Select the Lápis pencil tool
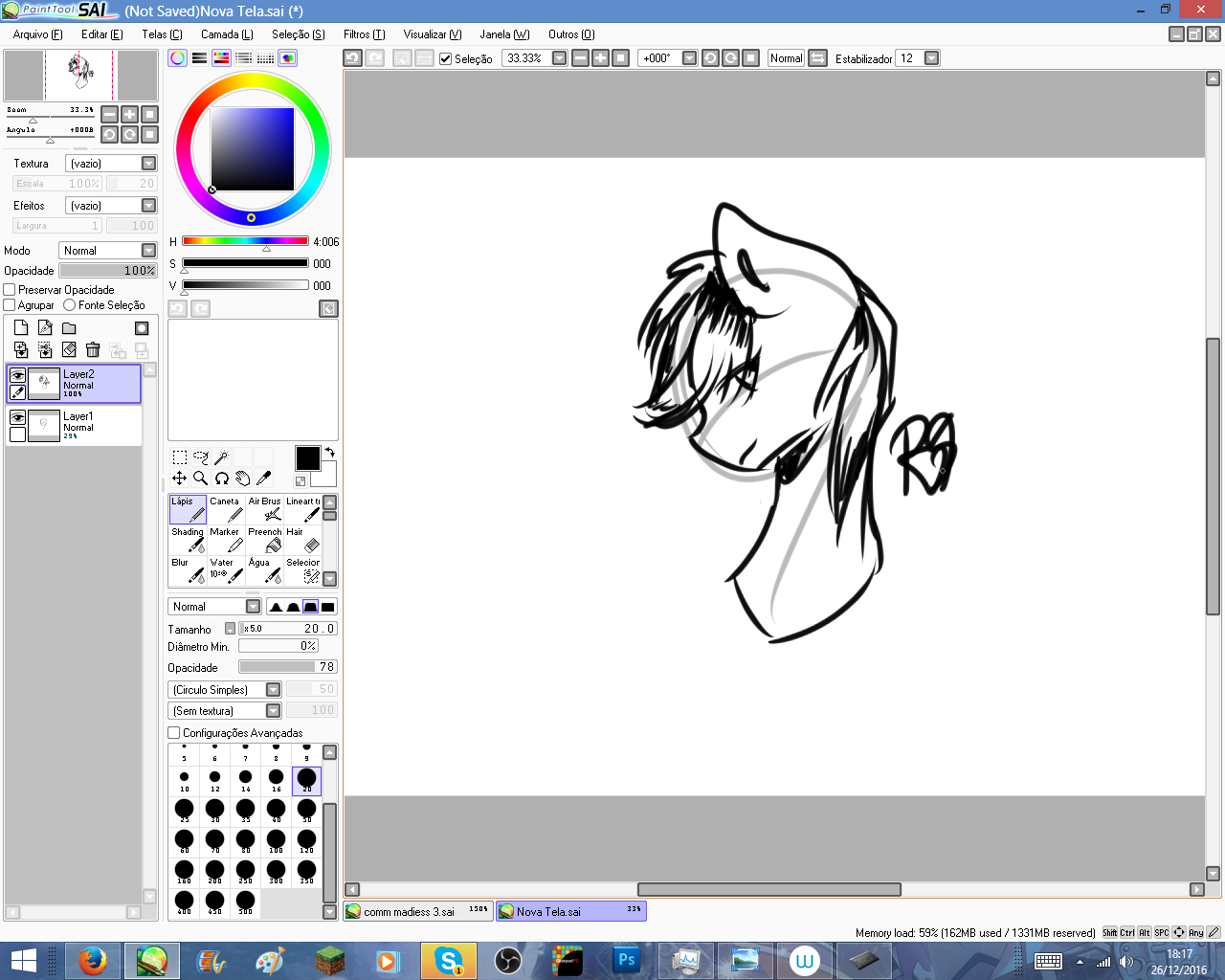The image size is (1225, 980). coord(188,509)
